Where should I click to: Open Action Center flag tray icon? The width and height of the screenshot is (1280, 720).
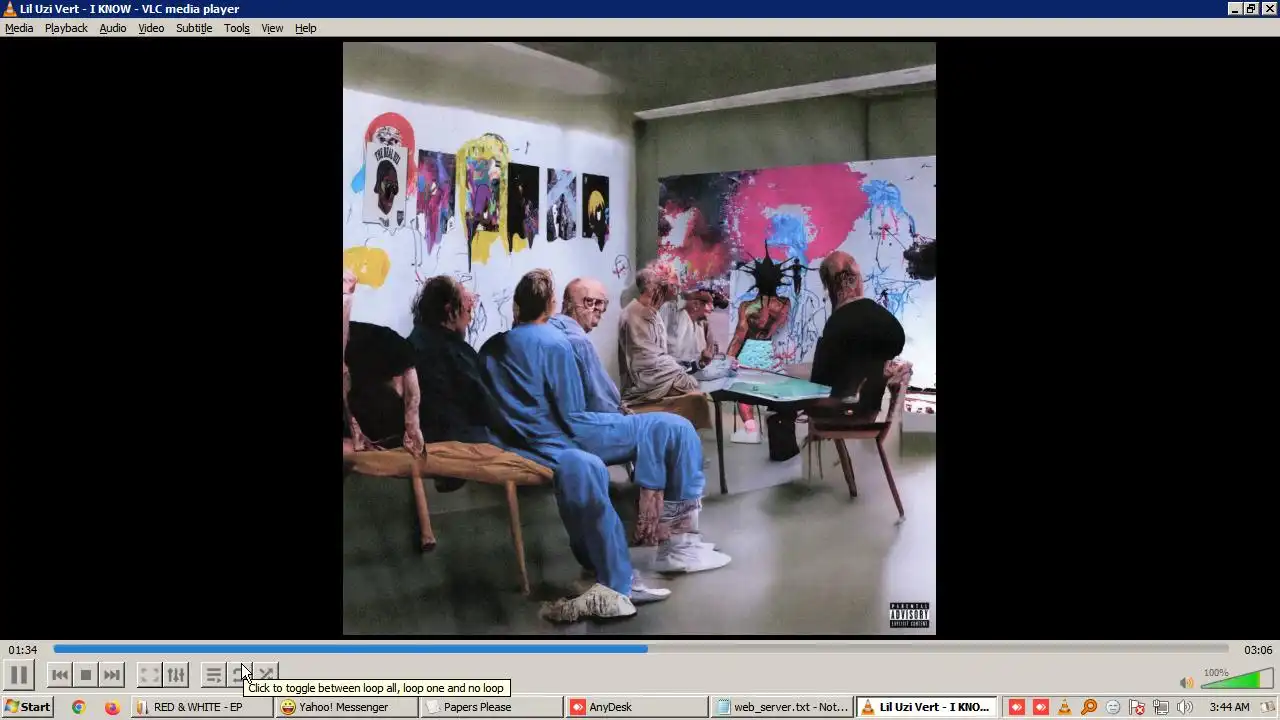[x=1137, y=707]
